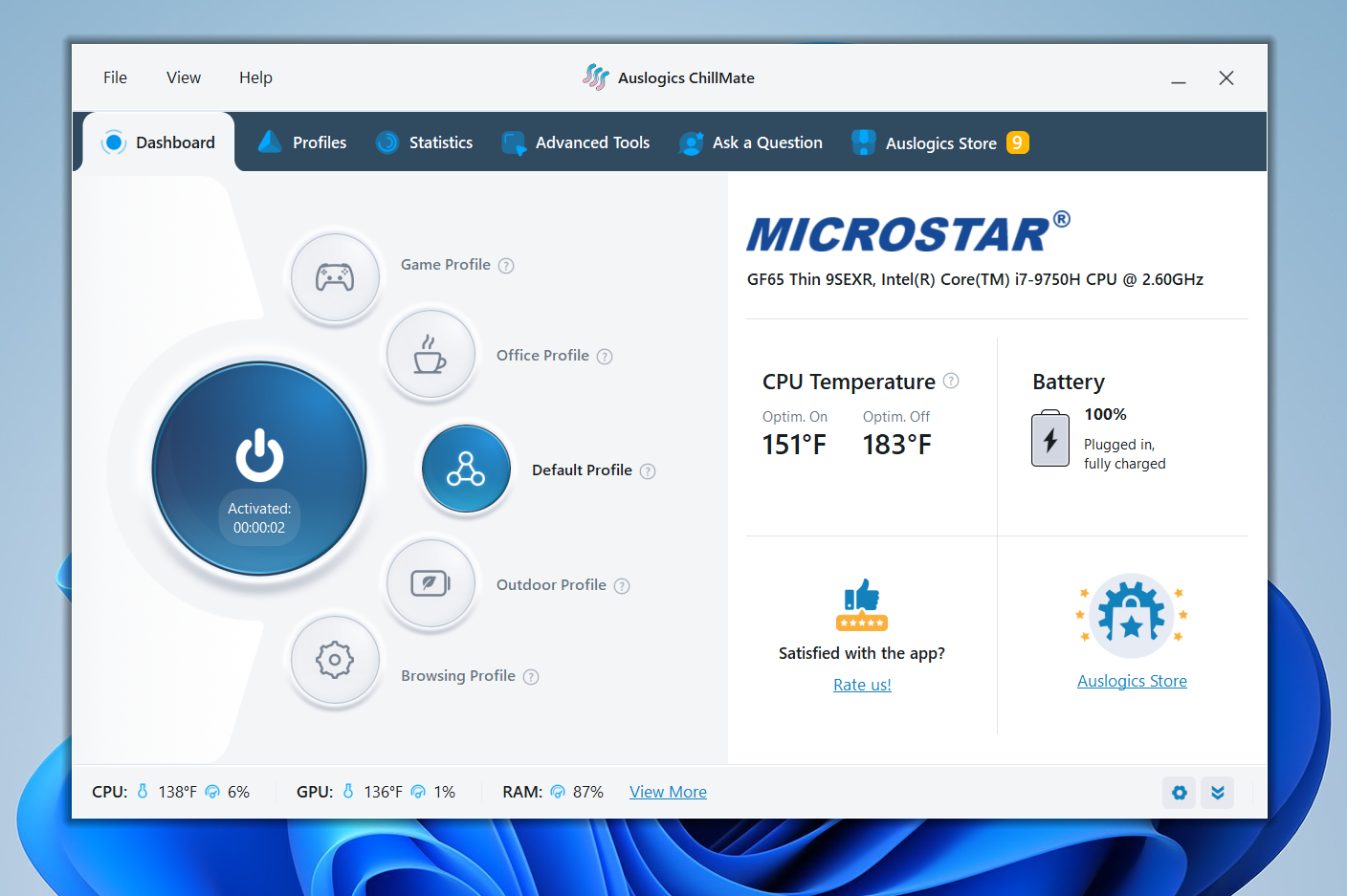Select the Office Profile coffee cup icon
1347x896 pixels.
pos(431,353)
